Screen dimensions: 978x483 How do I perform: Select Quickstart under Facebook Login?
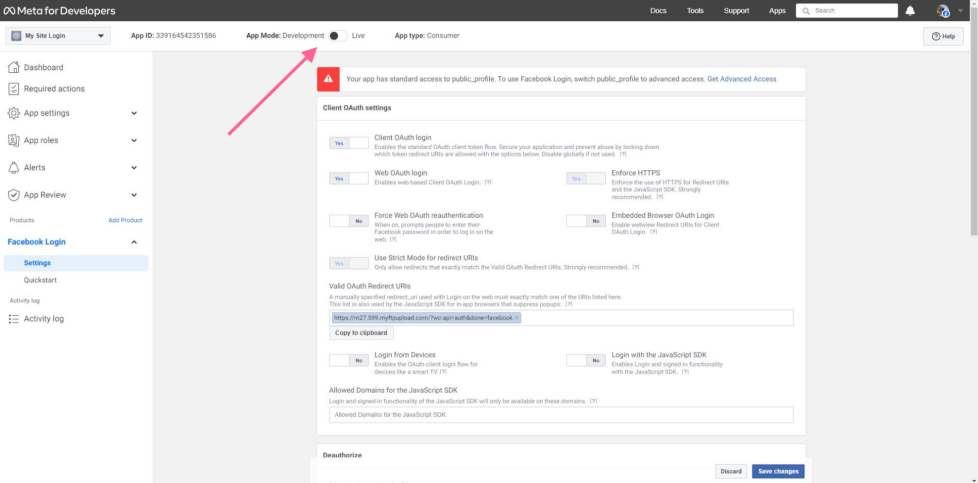point(41,280)
